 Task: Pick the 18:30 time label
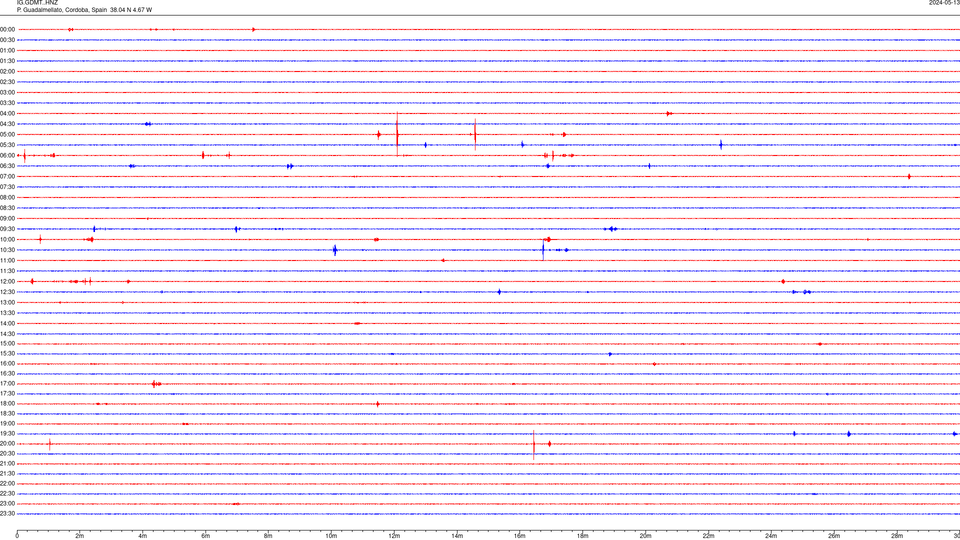[7, 413]
